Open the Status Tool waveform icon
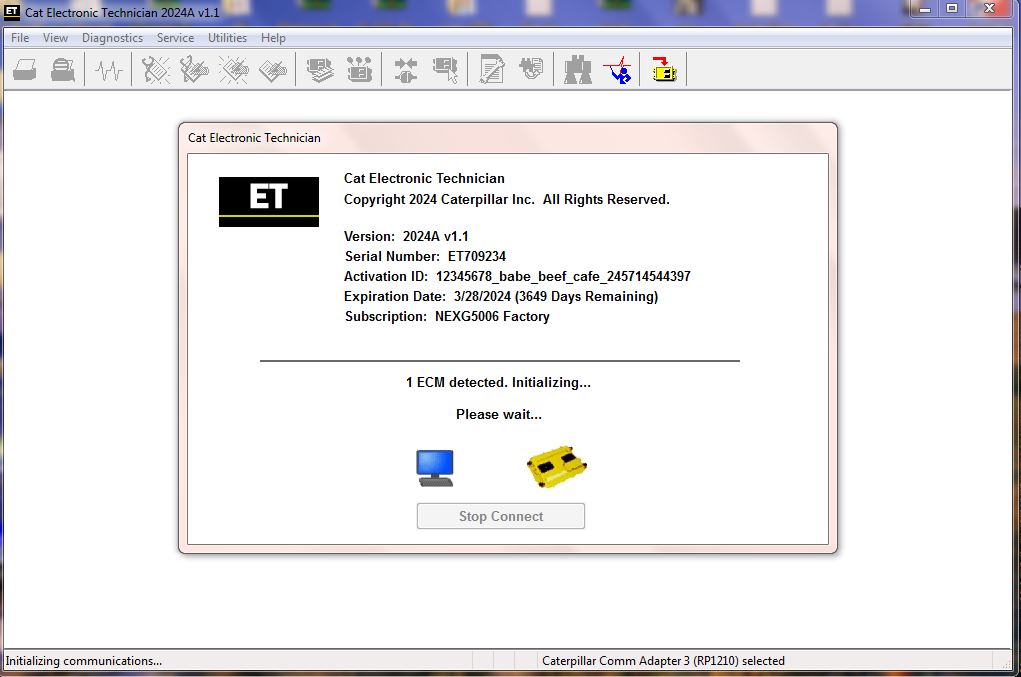The height and width of the screenshot is (677, 1021). click(109, 70)
